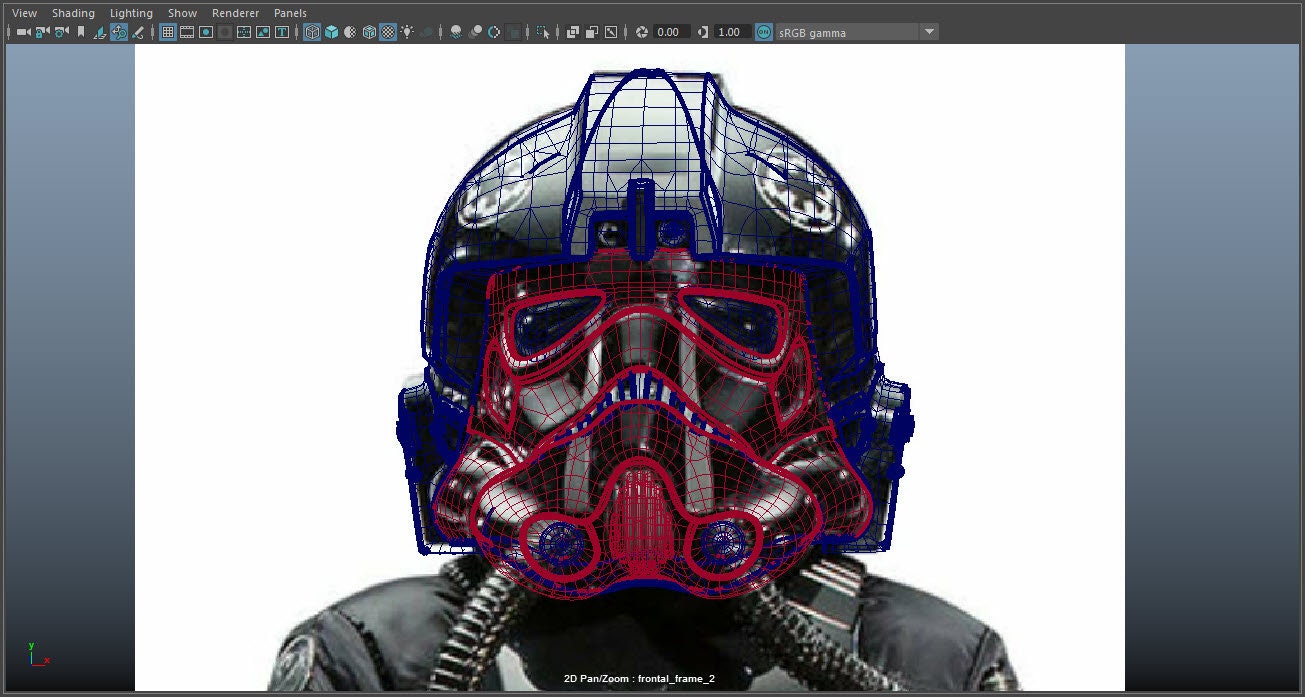Toggle the ON color management switch
Image resolution: width=1305 pixels, height=697 pixels.
pos(762,32)
